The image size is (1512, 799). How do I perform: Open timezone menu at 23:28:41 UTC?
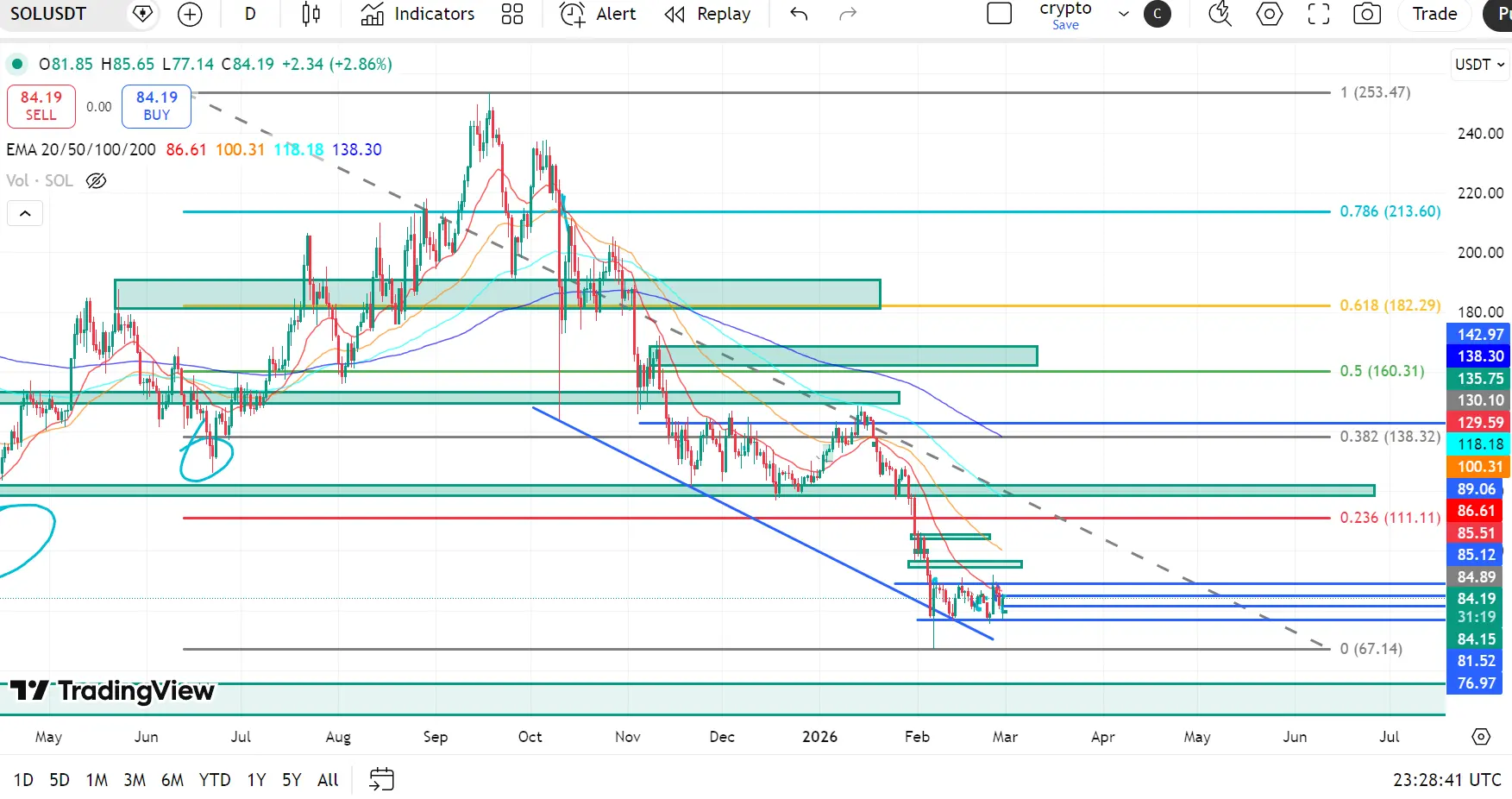[1447, 780]
